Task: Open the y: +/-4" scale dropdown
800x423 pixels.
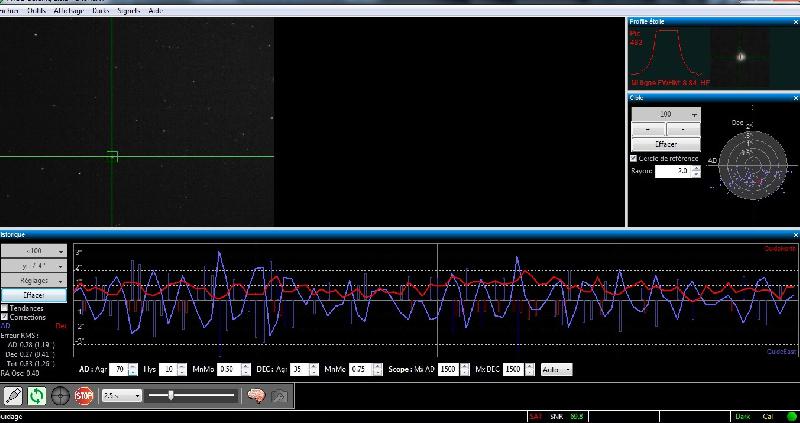Action: click(x=34, y=266)
